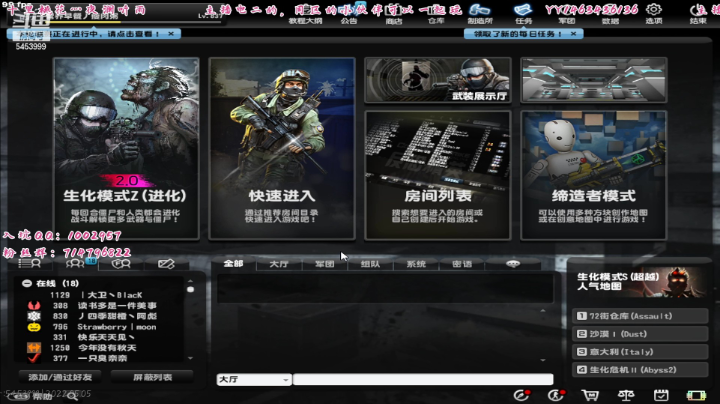
Task: Collapse the 在线 (18) friends group
Action: pyautogui.click(x=27, y=283)
